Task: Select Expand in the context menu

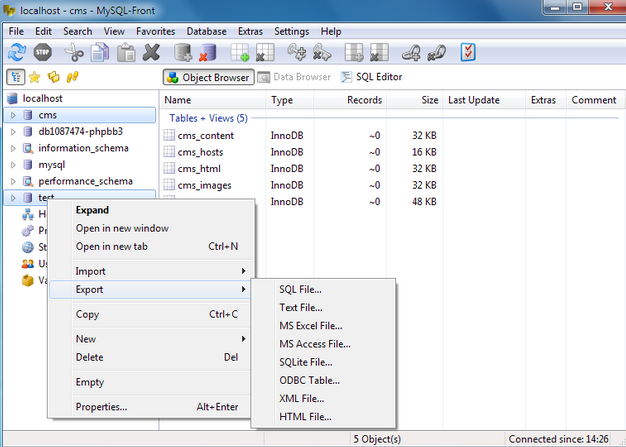Action: coord(149,210)
